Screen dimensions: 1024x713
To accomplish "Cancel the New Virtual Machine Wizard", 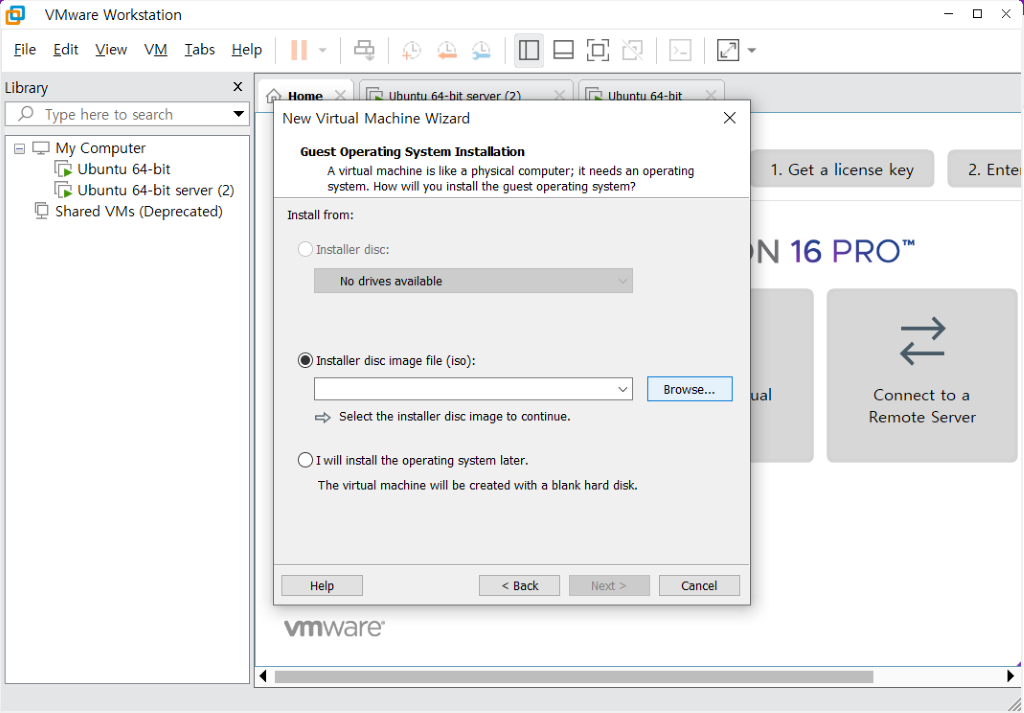I will point(699,586).
